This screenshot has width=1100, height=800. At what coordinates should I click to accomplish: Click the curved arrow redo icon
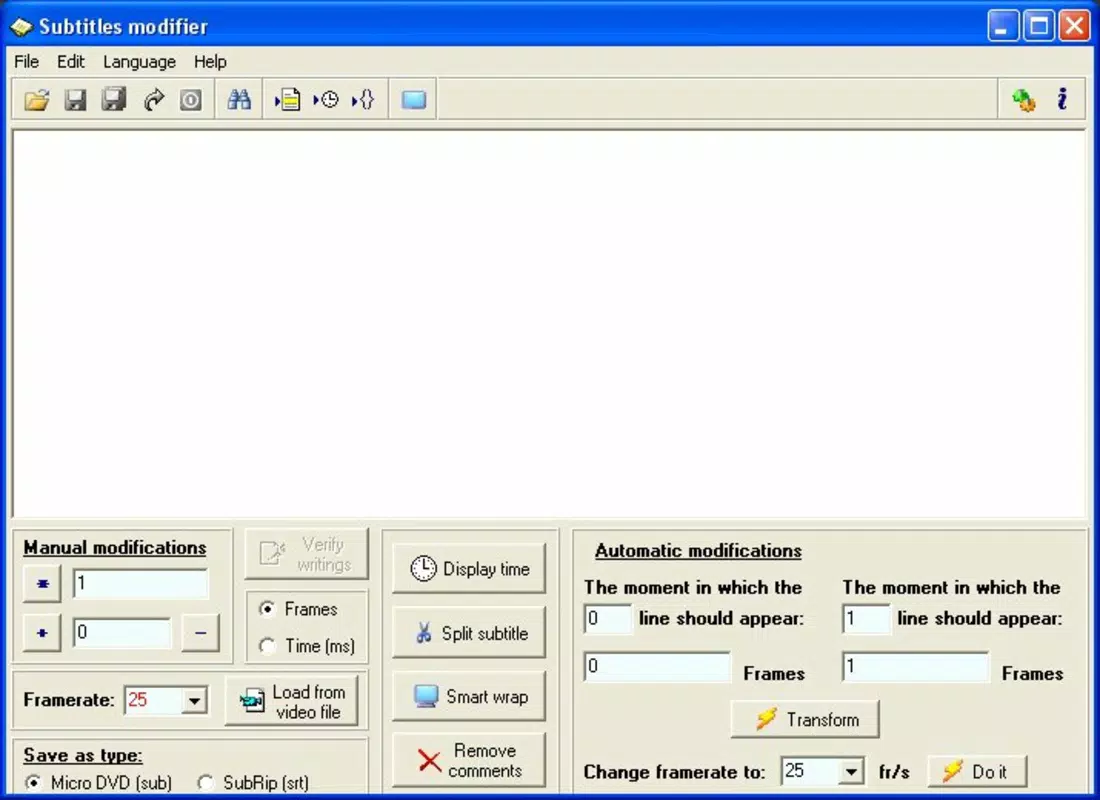click(153, 100)
